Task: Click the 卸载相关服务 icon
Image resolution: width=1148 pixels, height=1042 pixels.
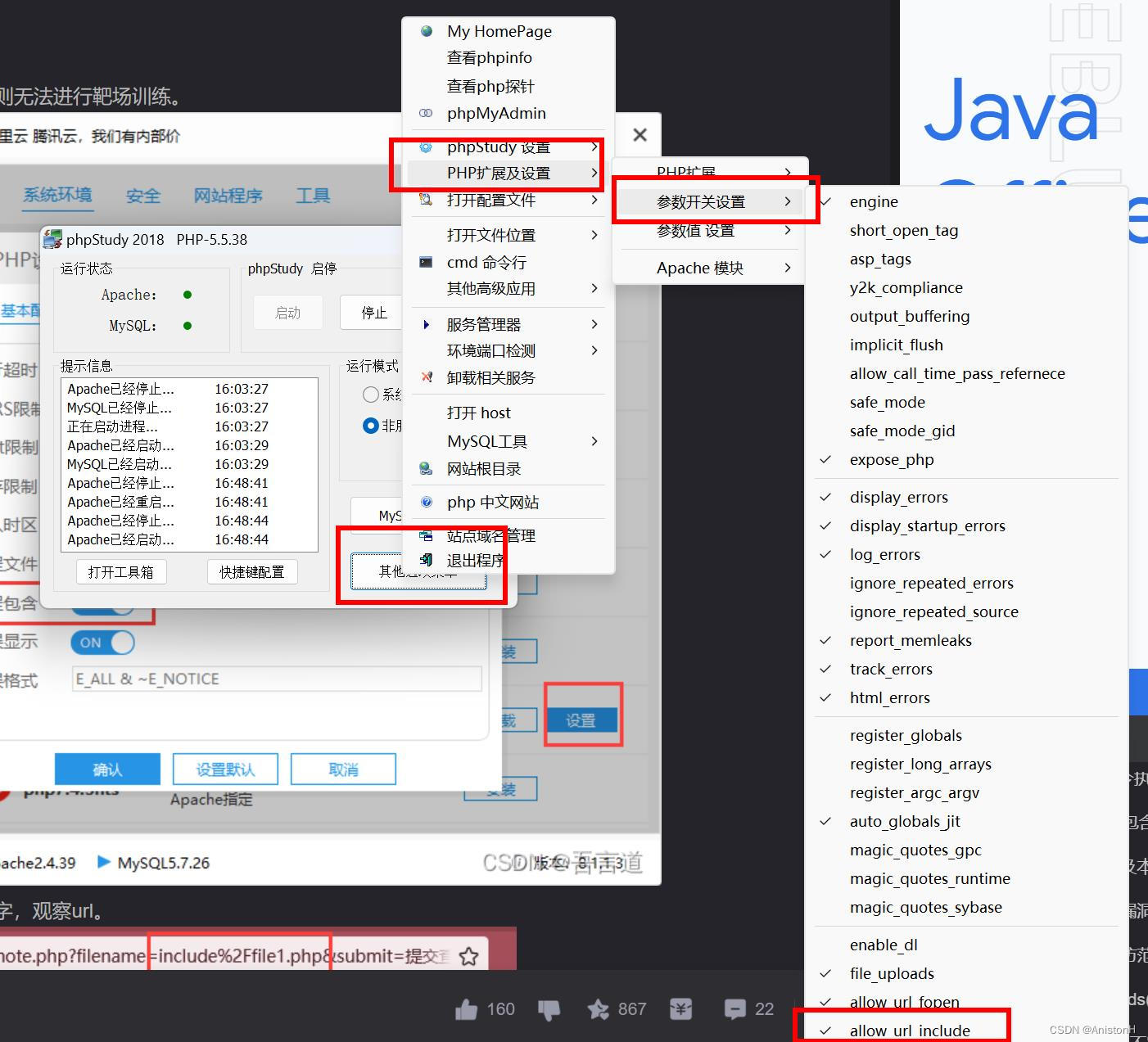Action: click(x=426, y=377)
